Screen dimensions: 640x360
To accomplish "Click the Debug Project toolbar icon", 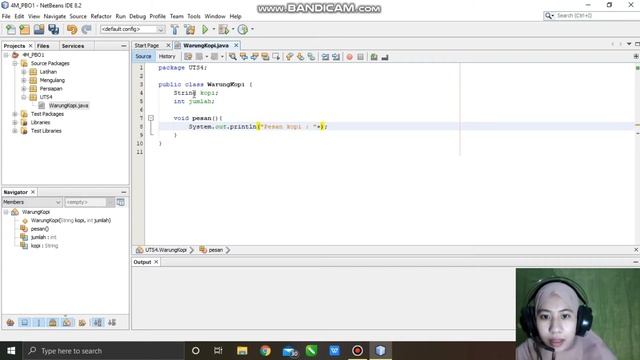I will coord(223,29).
